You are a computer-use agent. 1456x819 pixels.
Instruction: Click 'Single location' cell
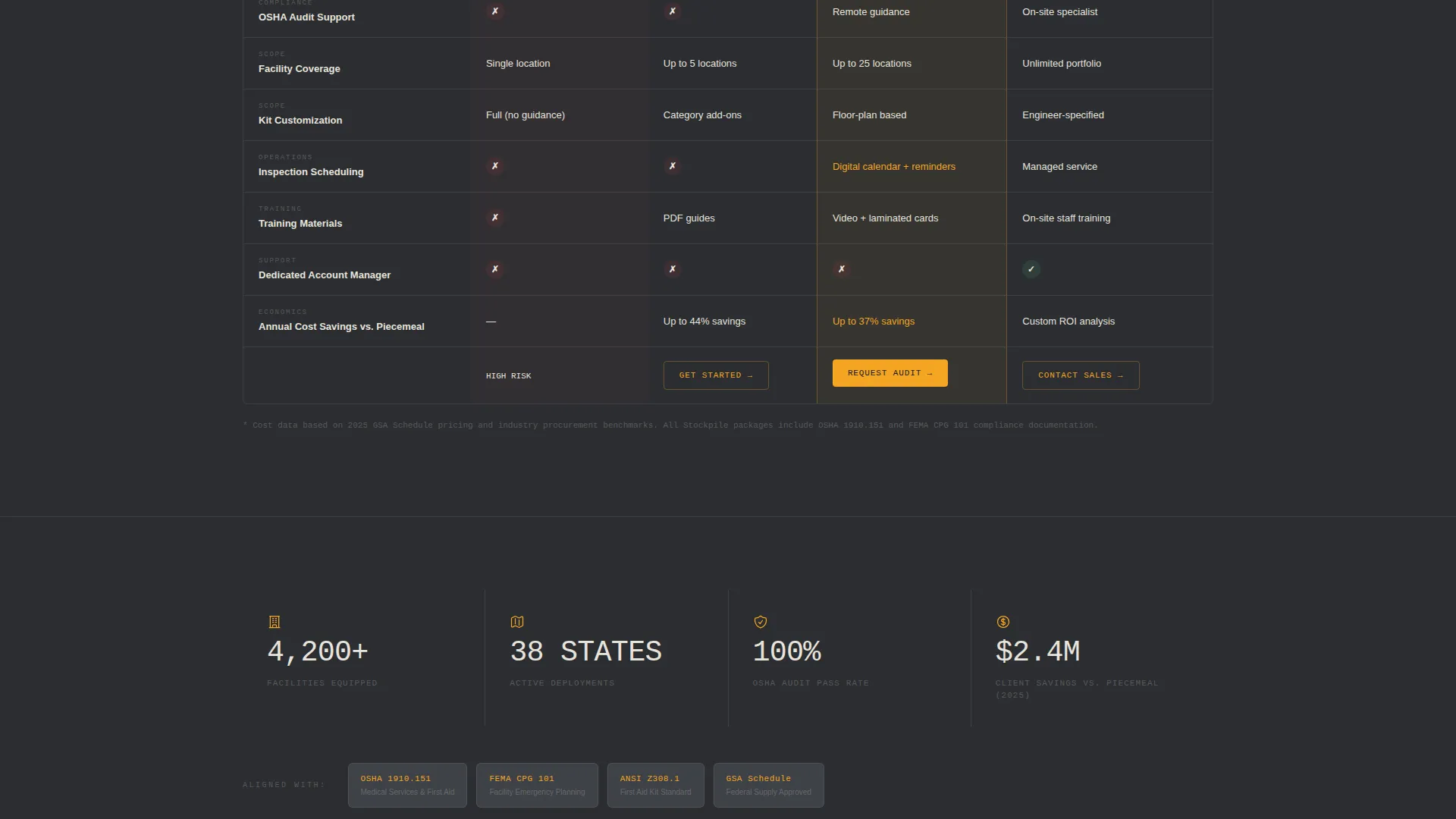(518, 64)
